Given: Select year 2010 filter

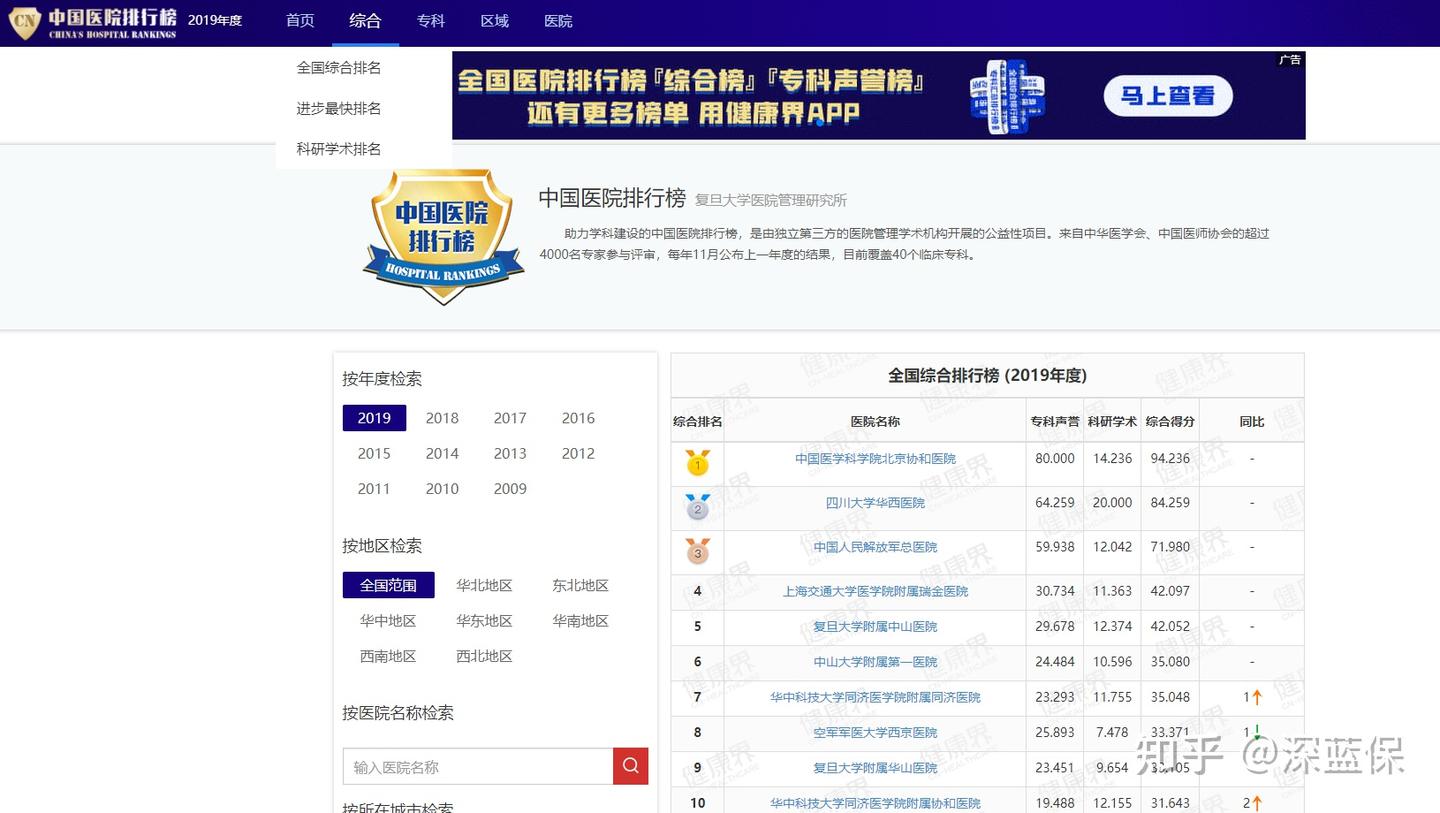Looking at the screenshot, I should click(x=442, y=489).
